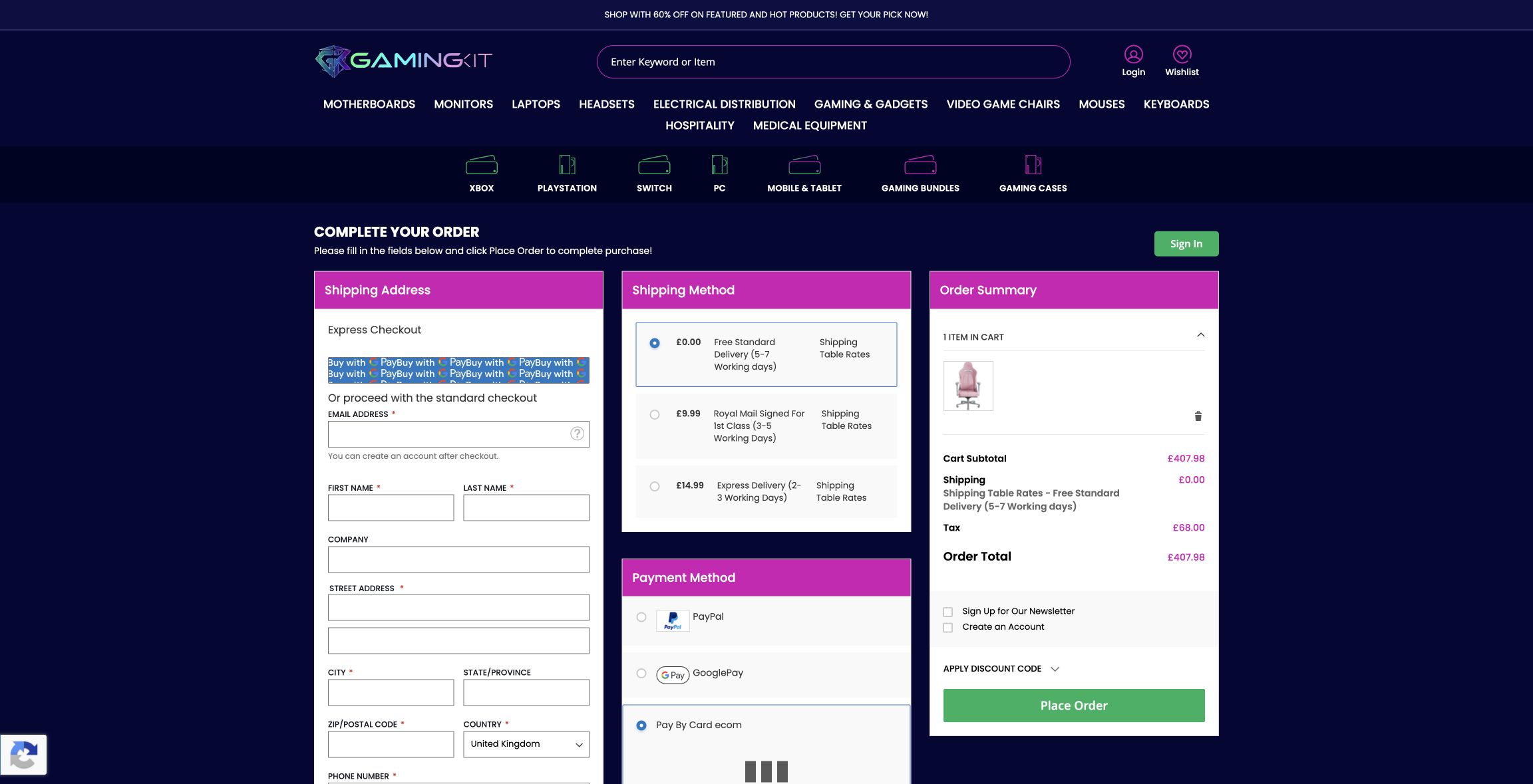Tick Sign Up for Our Newsletter checkbox
The width and height of the screenshot is (1533, 784).
coord(948,612)
